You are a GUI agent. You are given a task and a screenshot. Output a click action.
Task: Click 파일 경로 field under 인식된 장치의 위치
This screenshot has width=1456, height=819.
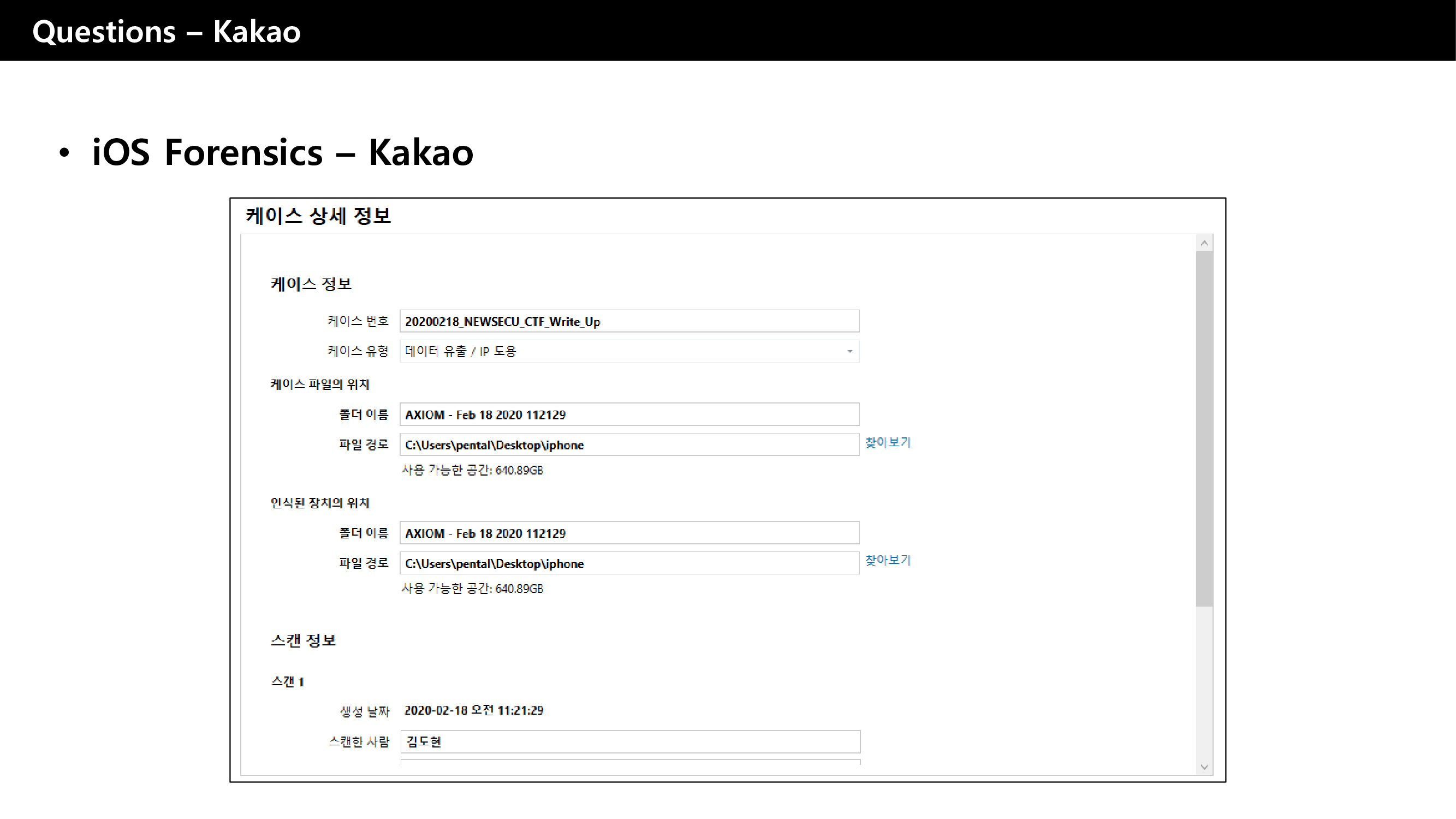click(x=629, y=563)
